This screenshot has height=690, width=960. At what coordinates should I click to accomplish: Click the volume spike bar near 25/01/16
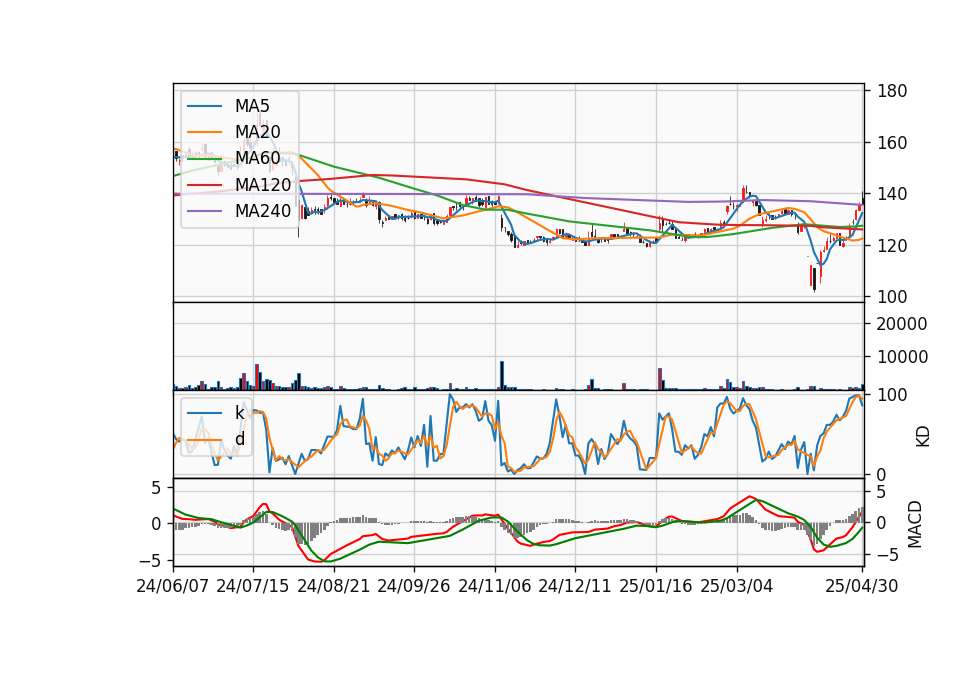pyautogui.click(x=660, y=379)
